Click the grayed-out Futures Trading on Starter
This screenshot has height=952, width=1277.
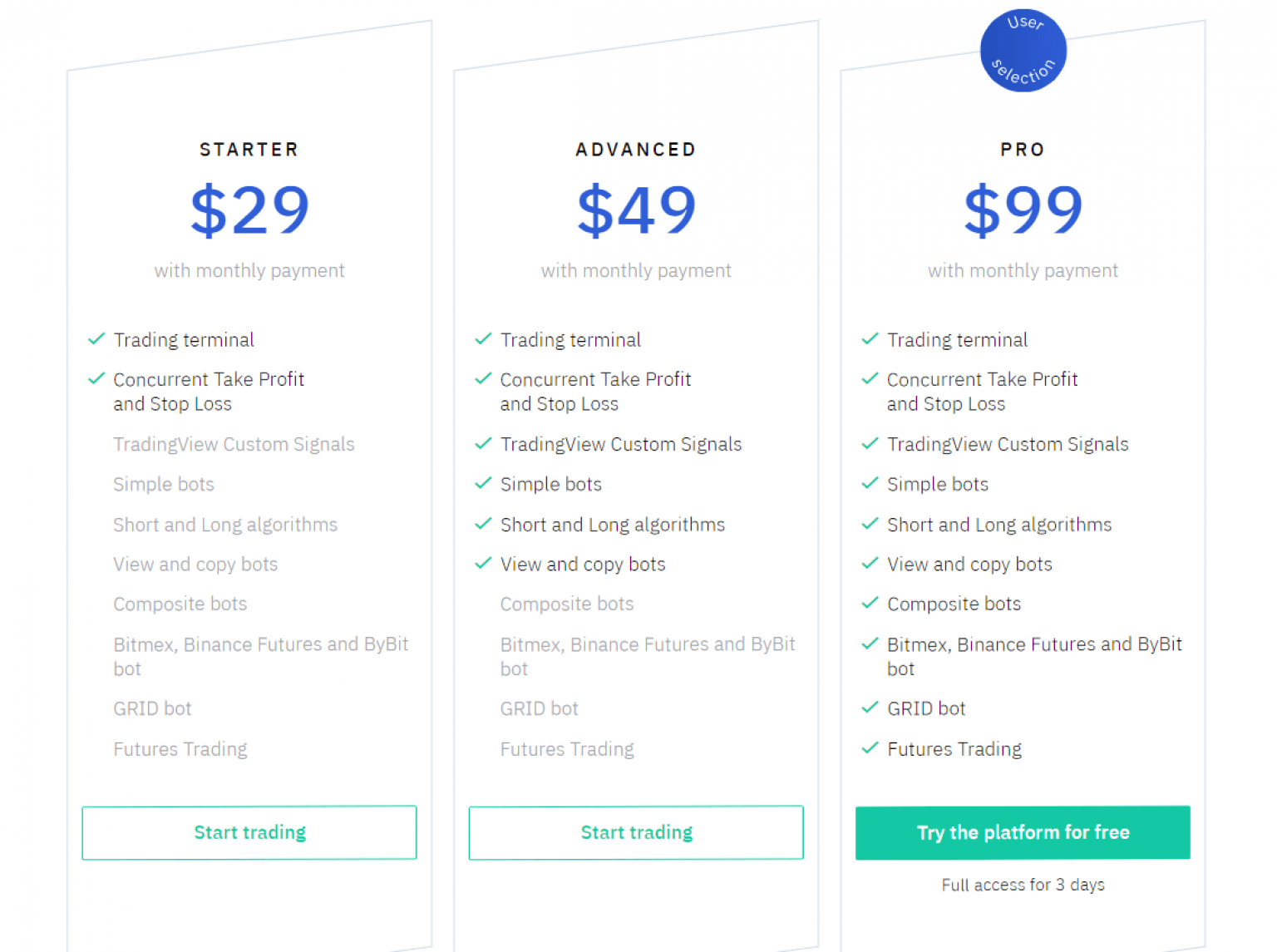[x=180, y=748]
